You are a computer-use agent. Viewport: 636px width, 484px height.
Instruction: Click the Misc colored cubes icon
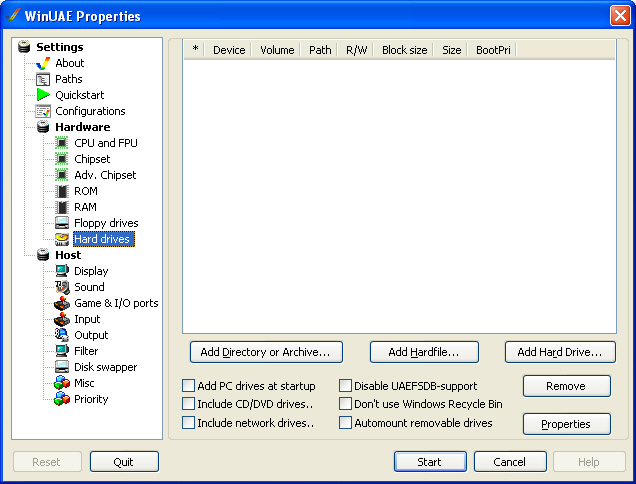click(62, 383)
